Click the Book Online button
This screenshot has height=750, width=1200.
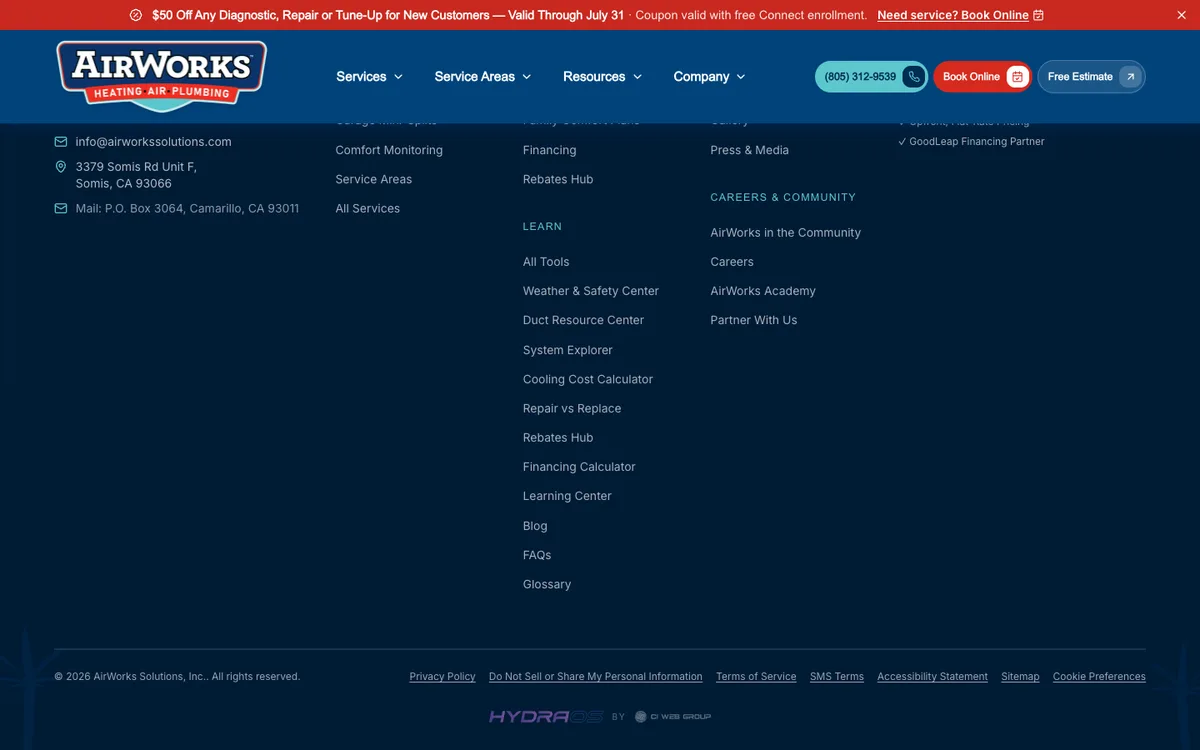coord(982,77)
